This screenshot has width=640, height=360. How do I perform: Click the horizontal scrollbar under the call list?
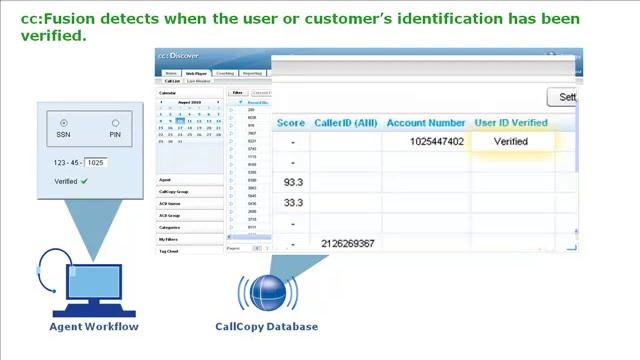tap(249, 237)
